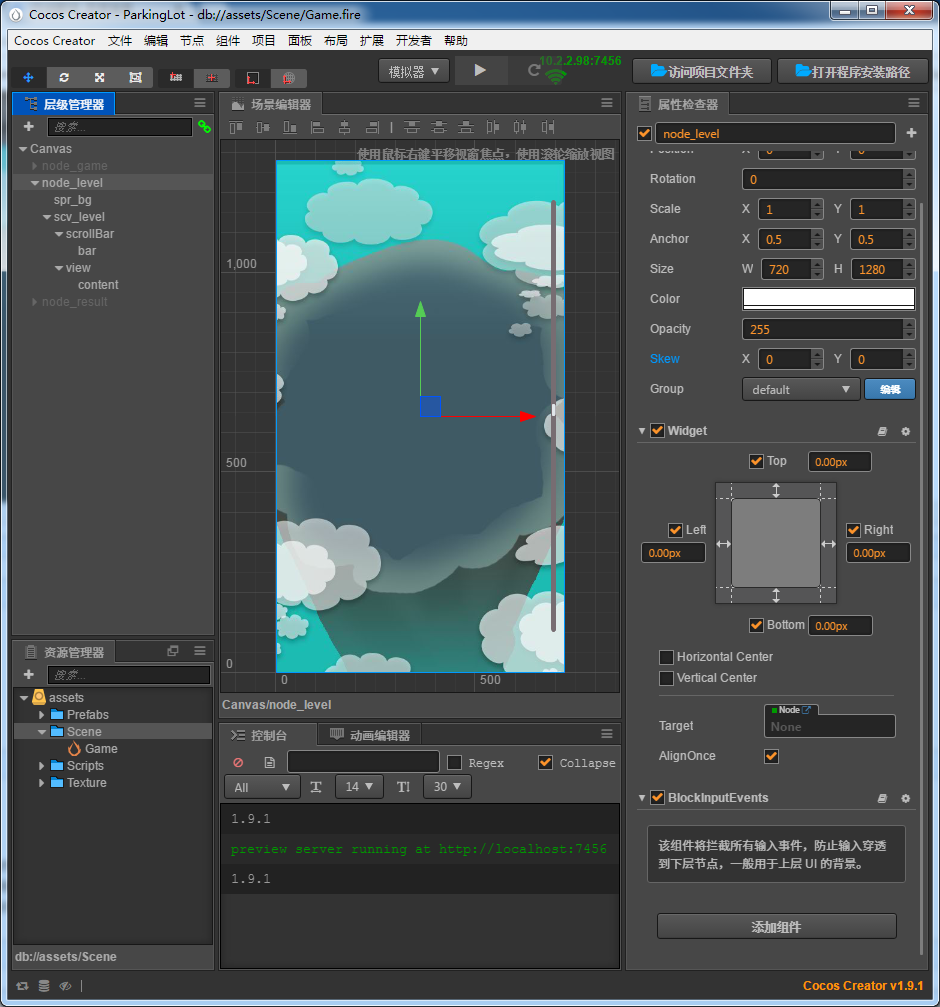
Task: Refresh the preview with reload icon
Action: [533, 70]
